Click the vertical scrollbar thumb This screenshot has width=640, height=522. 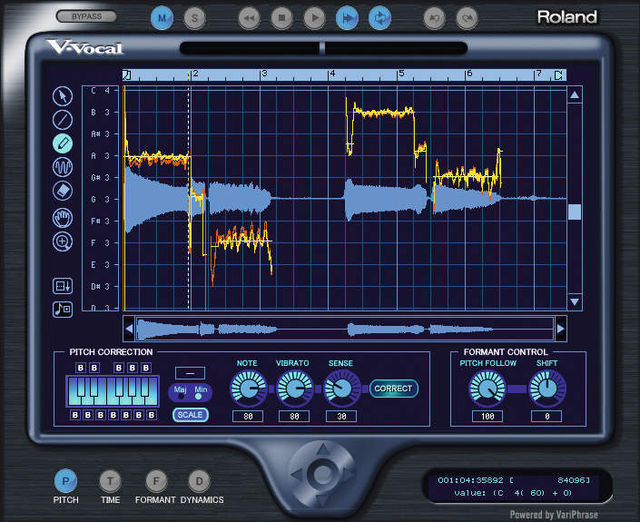point(575,212)
